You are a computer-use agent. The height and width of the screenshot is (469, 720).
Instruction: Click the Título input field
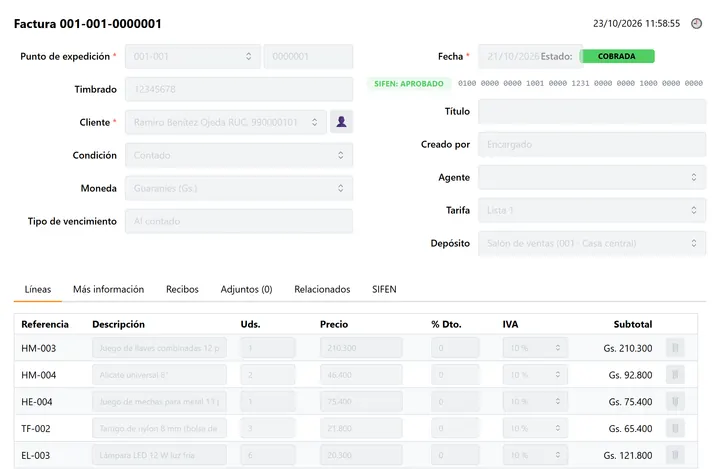click(592, 111)
